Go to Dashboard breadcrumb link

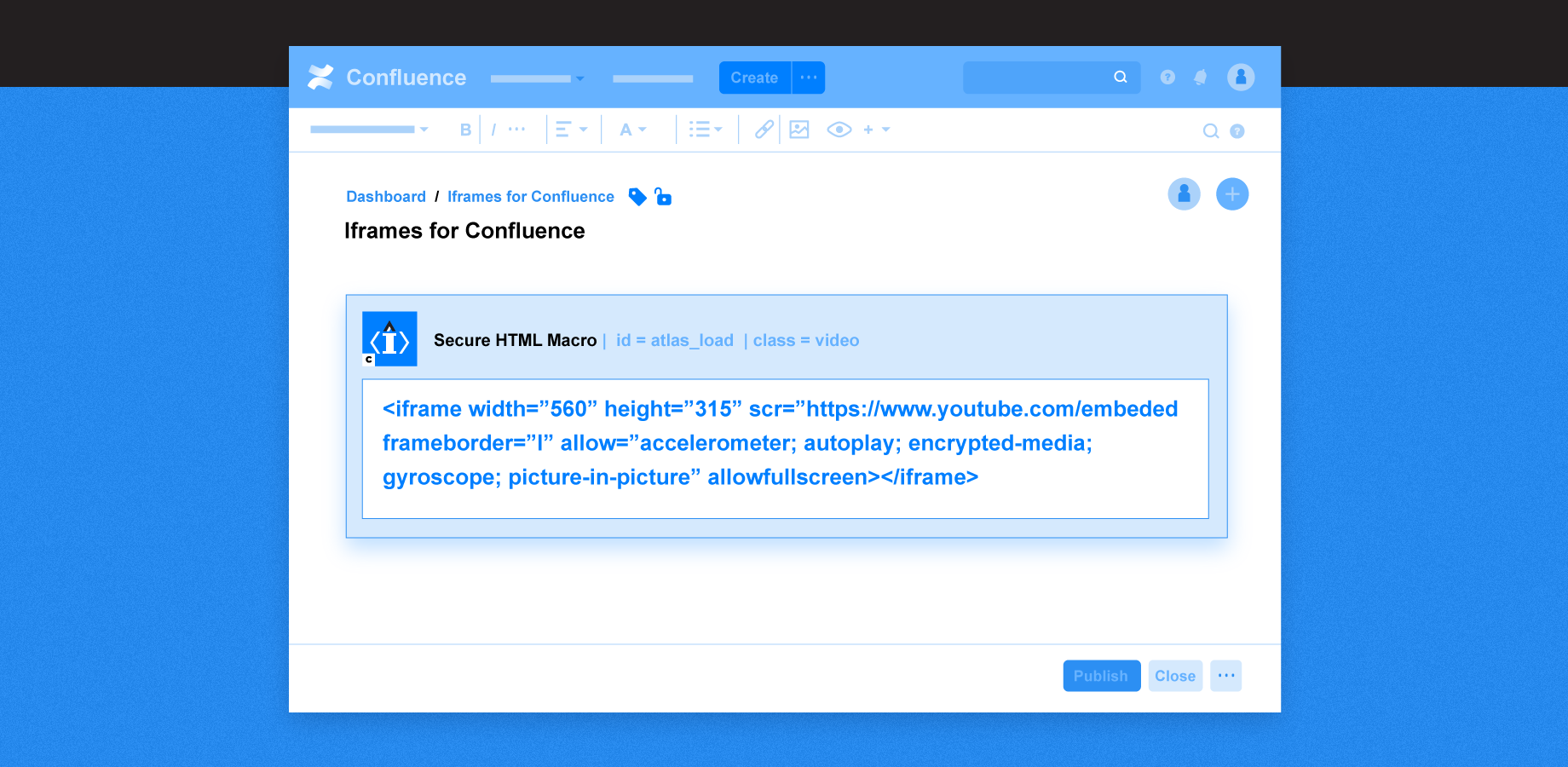pyautogui.click(x=386, y=197)
